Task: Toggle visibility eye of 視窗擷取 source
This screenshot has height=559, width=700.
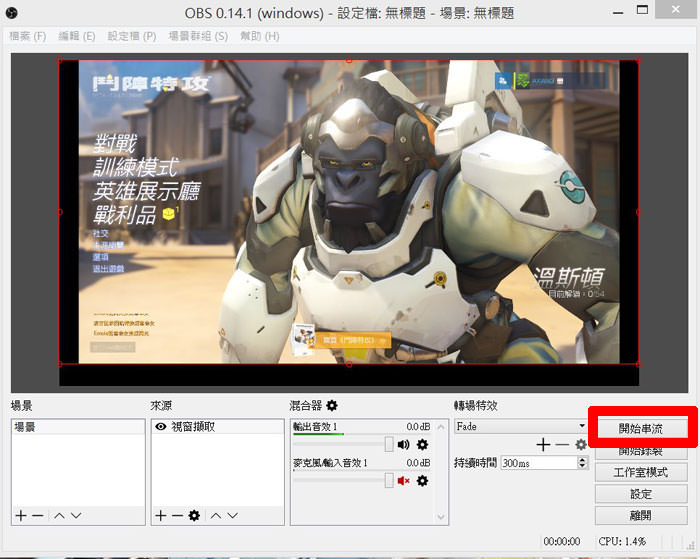Action: 160,427
